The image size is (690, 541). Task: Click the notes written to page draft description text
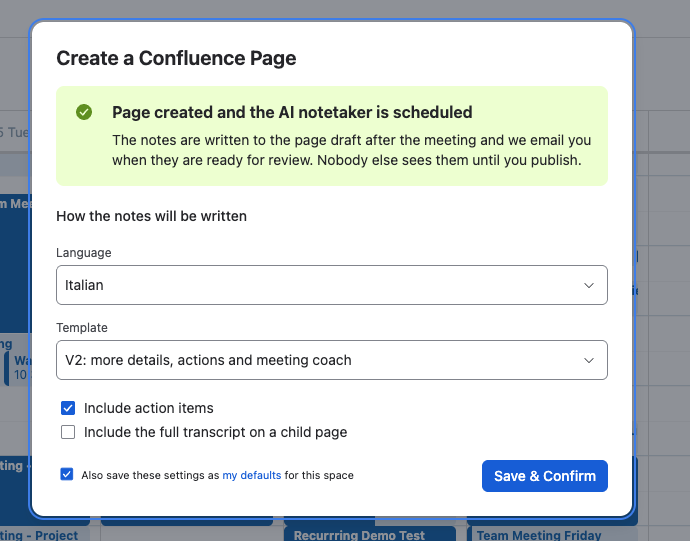[351, 150]
